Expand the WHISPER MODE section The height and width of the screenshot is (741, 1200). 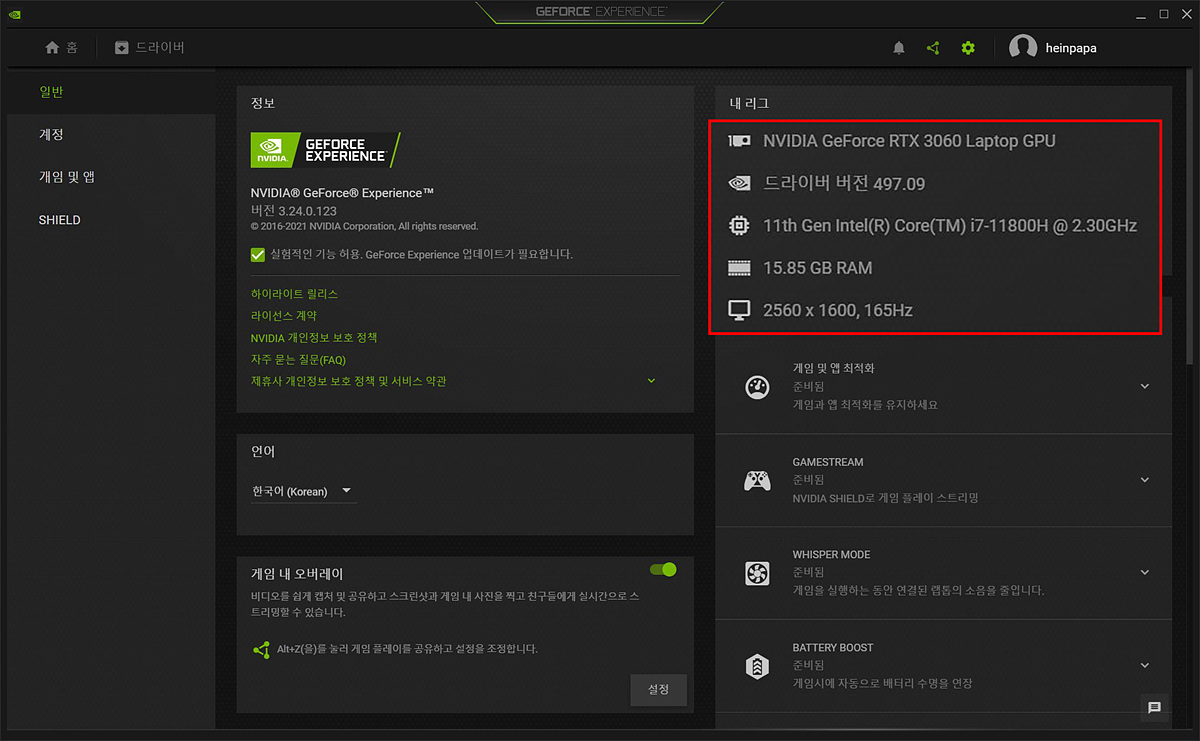point(1145,572)
